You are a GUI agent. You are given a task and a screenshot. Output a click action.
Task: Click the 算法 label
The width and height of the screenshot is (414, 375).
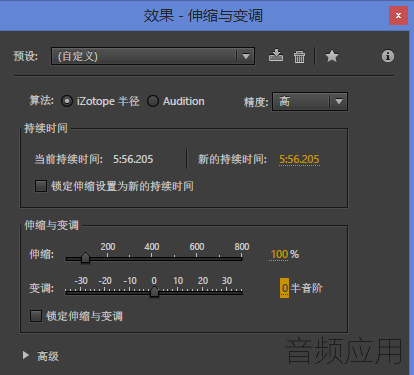tap(42, 100)
